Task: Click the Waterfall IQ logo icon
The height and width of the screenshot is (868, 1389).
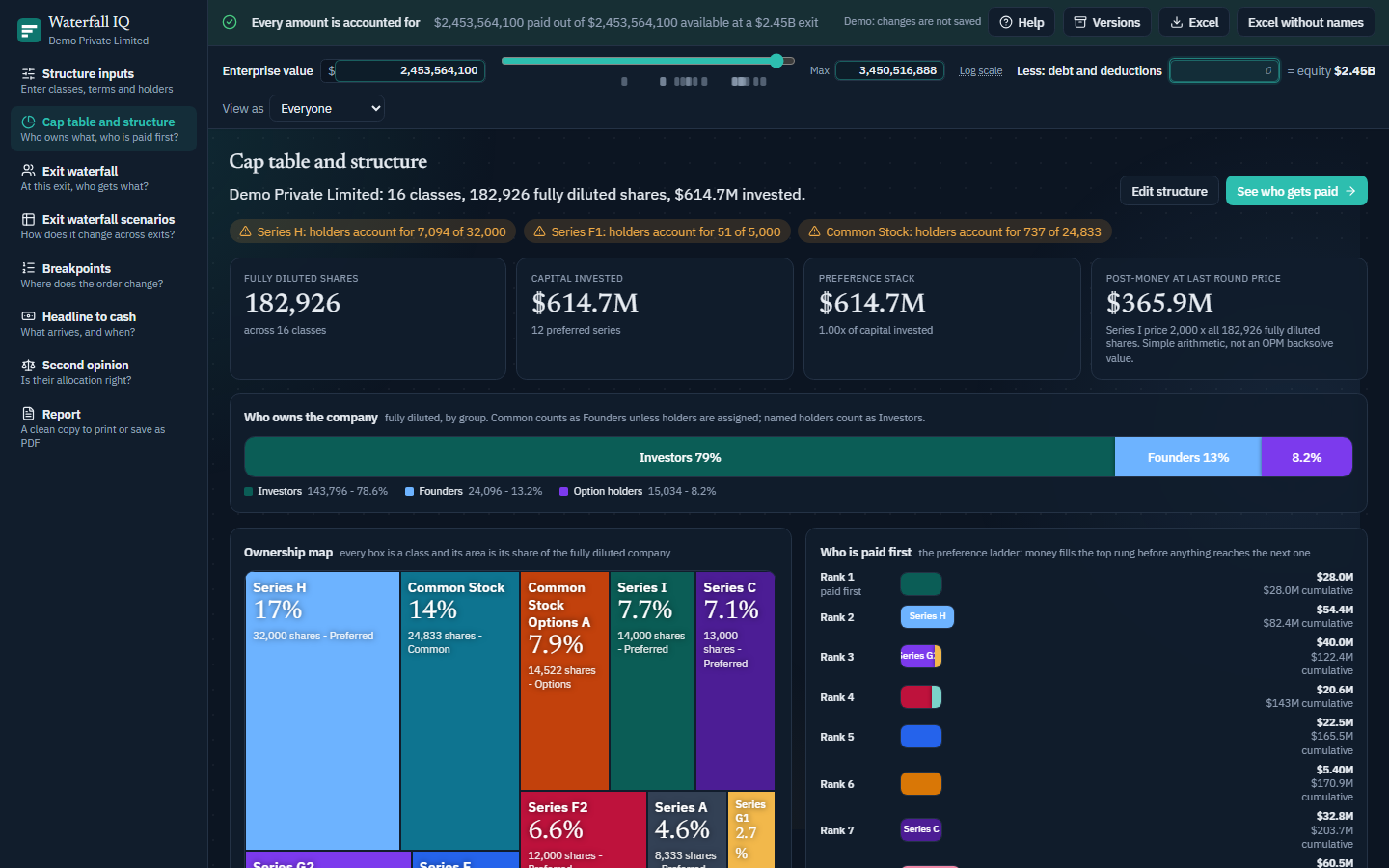Action: 29,30
